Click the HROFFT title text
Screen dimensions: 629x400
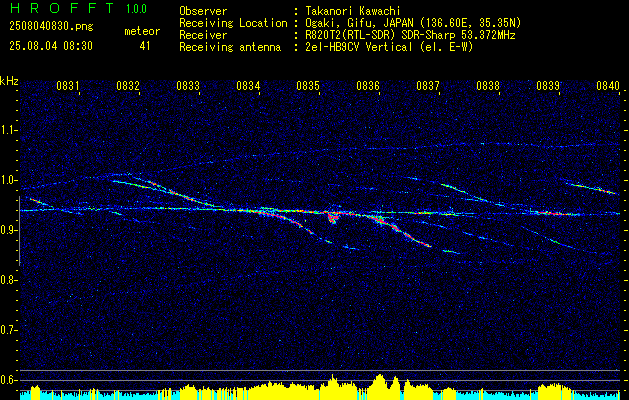coord(62,8)
